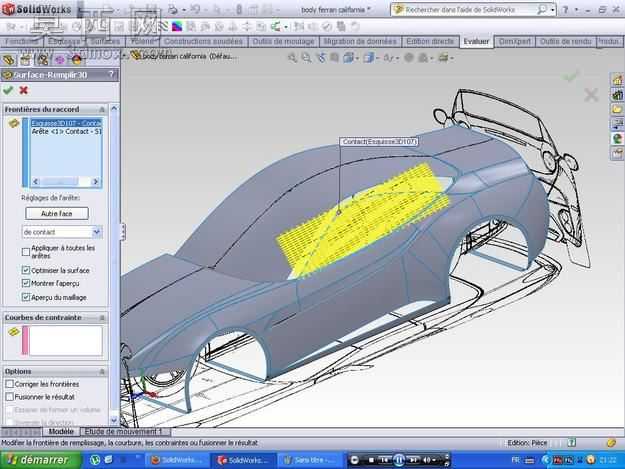The image size is (625, 469).
Task: Click the faded green confirmation checkmark in viewport
Action: (570, 75)
